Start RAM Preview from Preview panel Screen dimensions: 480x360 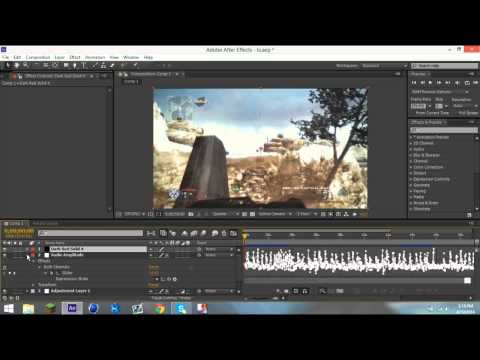[475, 82]
